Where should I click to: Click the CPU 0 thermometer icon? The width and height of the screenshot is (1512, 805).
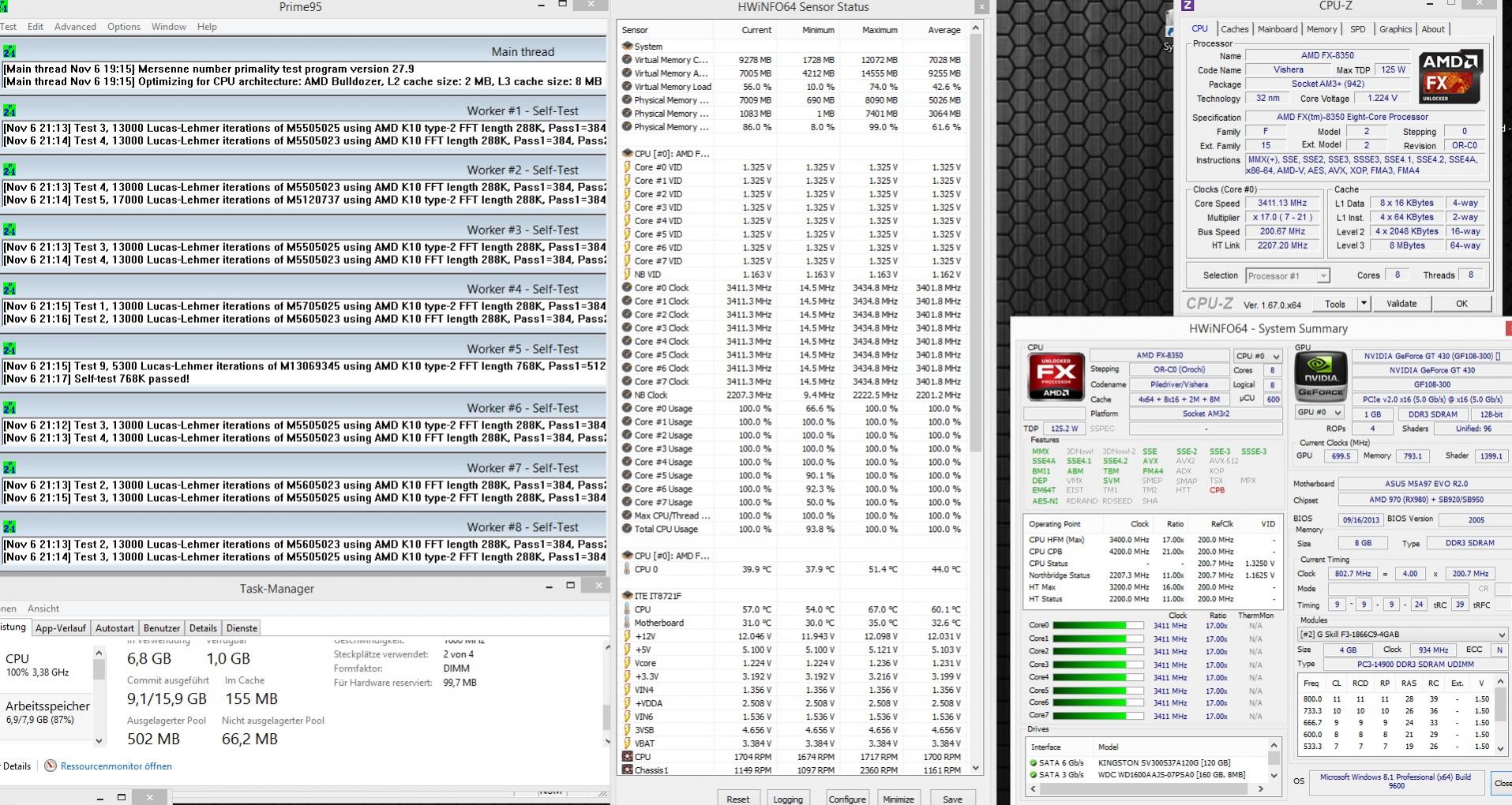tap(627, 569)
